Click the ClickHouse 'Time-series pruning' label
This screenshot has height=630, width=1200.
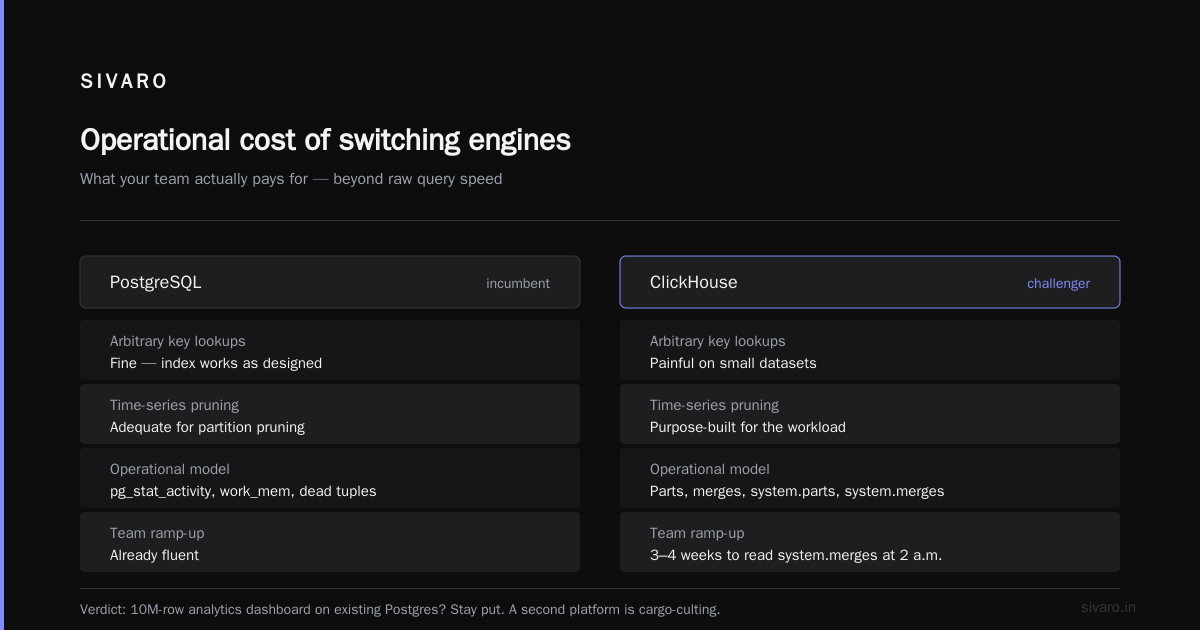[714, 405]
